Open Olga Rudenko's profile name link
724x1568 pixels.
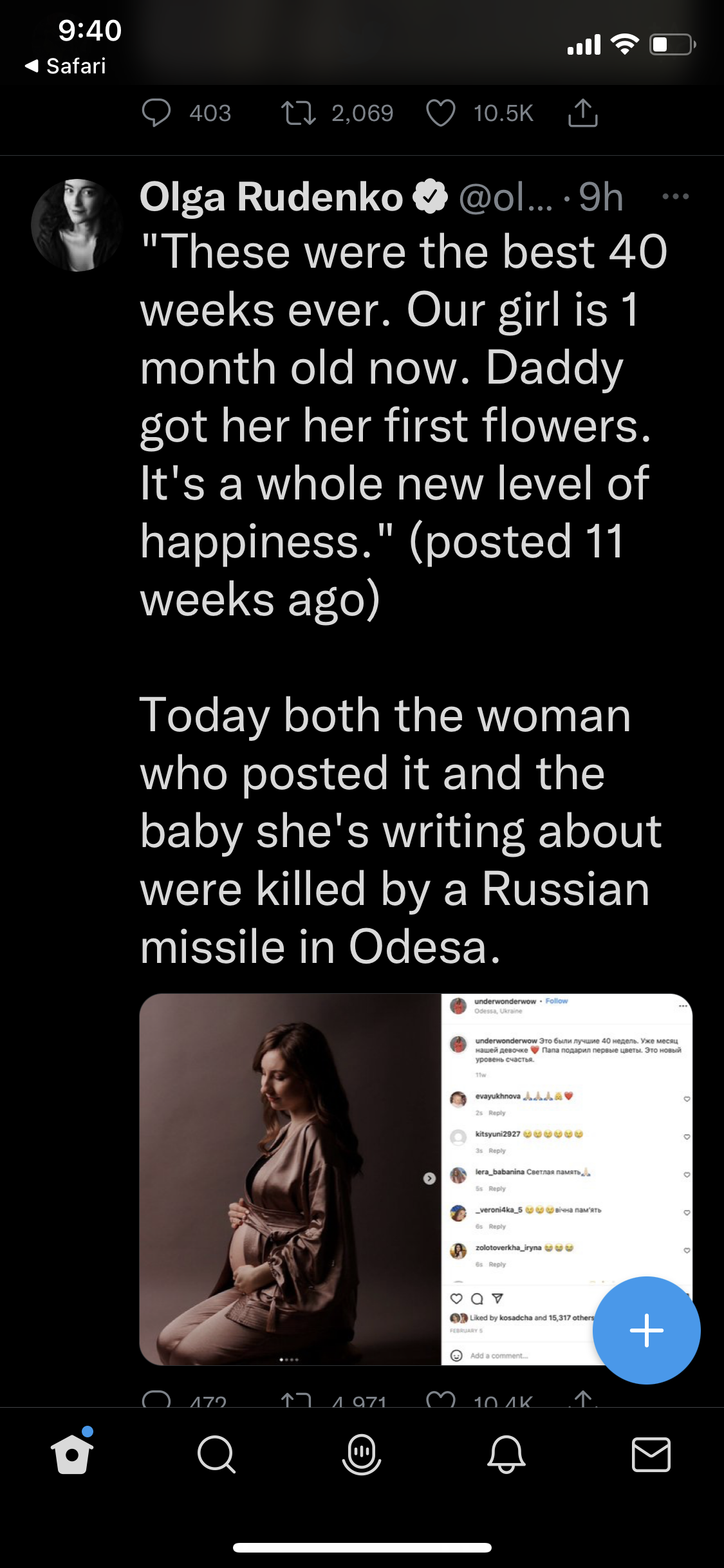tap(272, 197)
